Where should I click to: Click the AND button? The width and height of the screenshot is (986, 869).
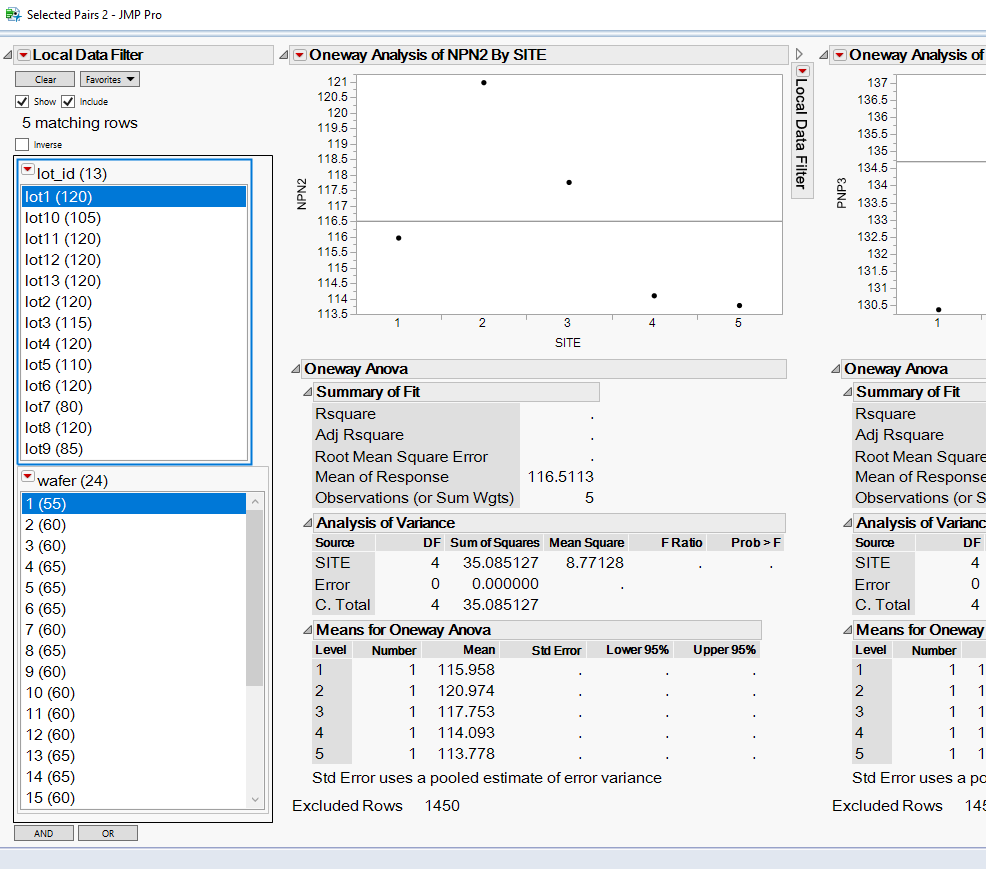point(44,833)
